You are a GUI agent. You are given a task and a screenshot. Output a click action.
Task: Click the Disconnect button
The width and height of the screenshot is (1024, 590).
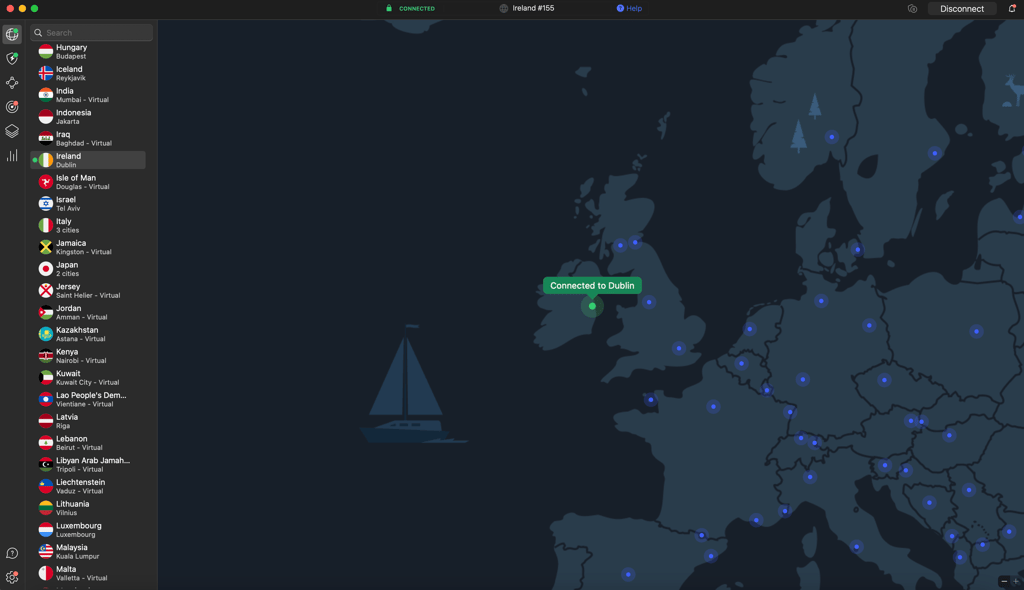click(961, 8)
